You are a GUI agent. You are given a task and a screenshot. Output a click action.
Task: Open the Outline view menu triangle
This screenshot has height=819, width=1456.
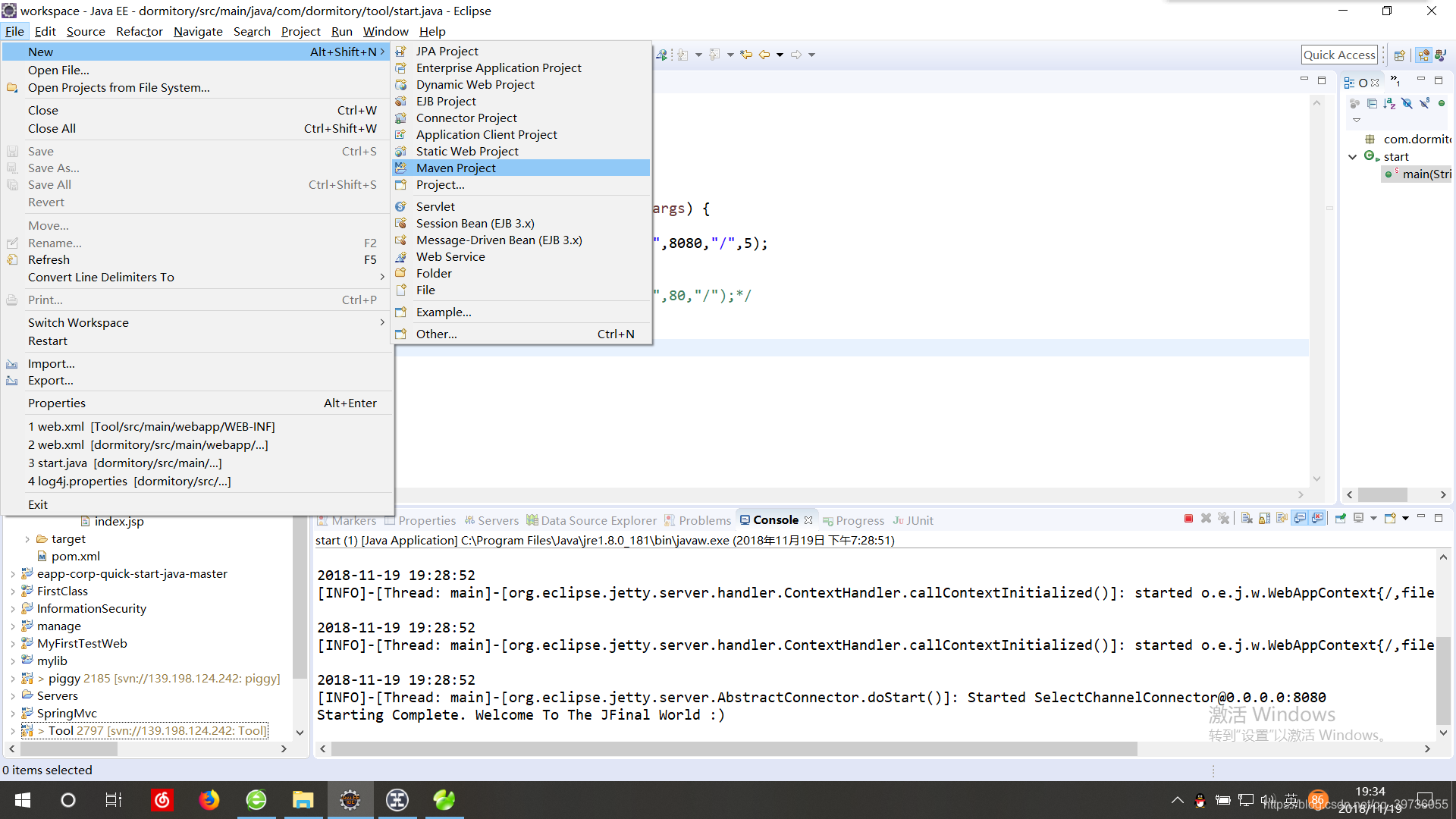[1357, 120]
